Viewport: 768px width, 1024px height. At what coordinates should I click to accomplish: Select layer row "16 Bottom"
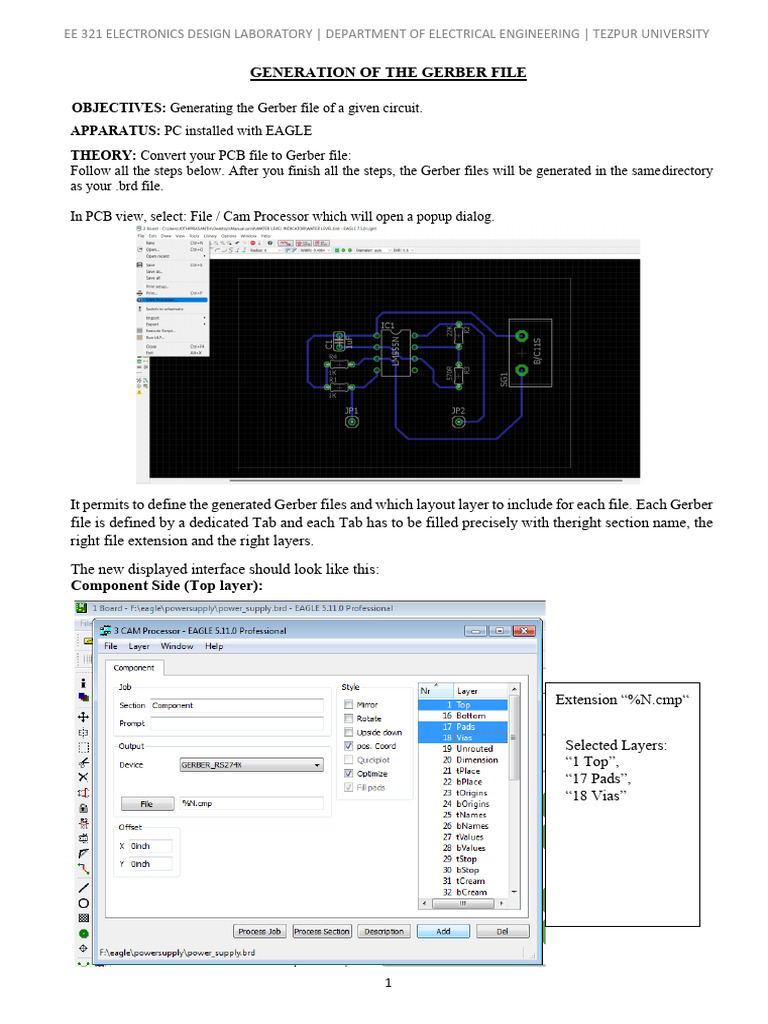point(463,716)
